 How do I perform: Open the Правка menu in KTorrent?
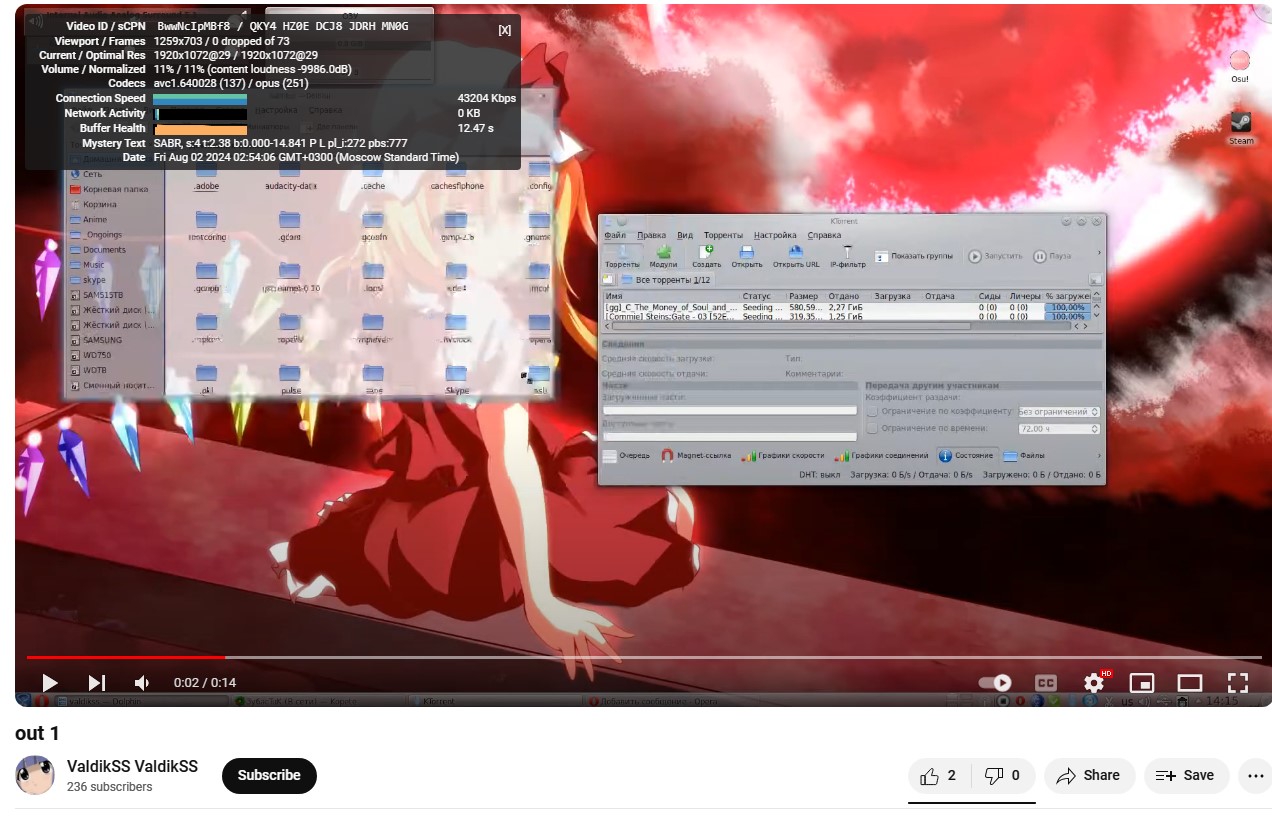tap(651, 235)
